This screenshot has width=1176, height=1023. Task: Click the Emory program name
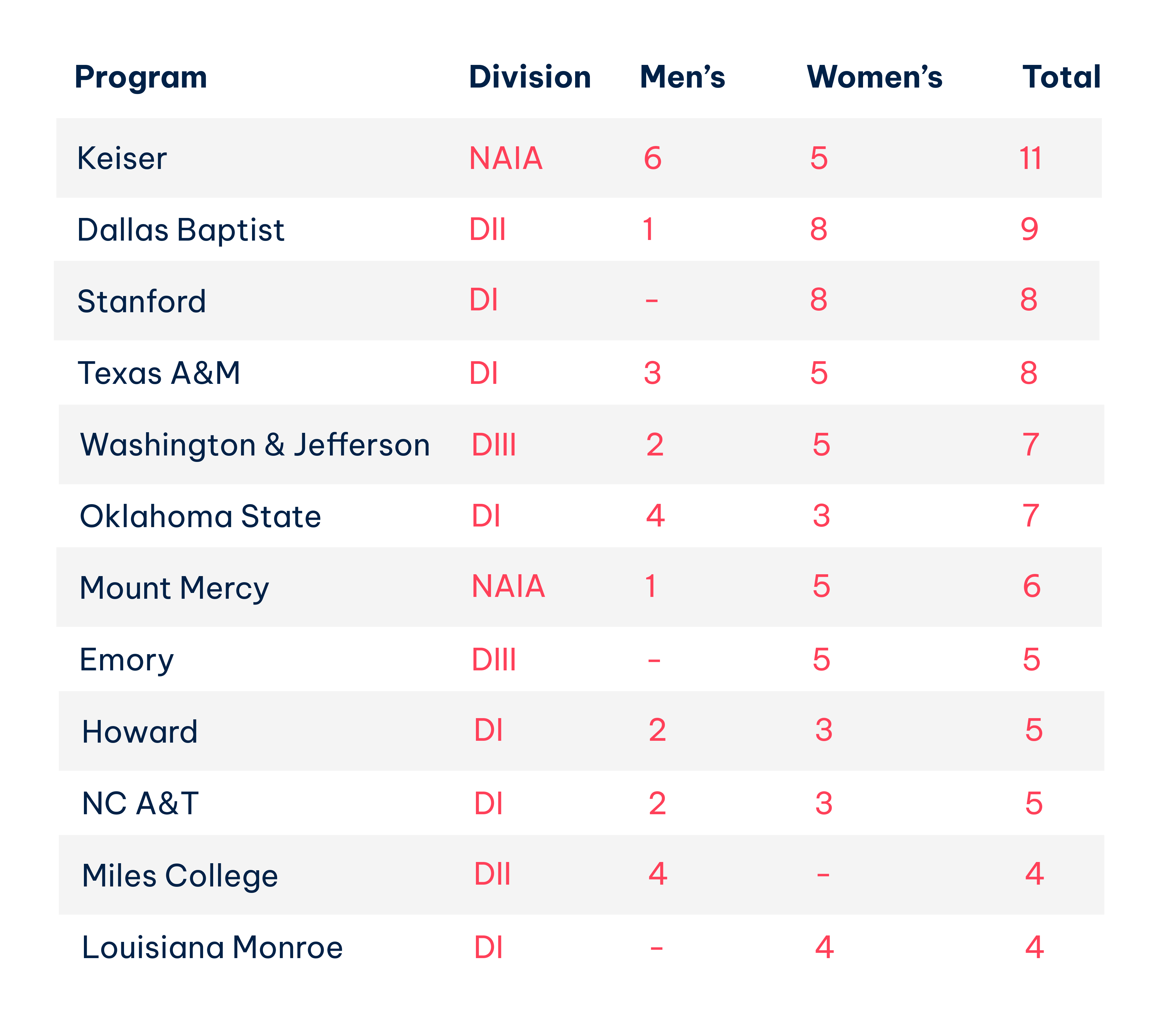click(126, 660)
